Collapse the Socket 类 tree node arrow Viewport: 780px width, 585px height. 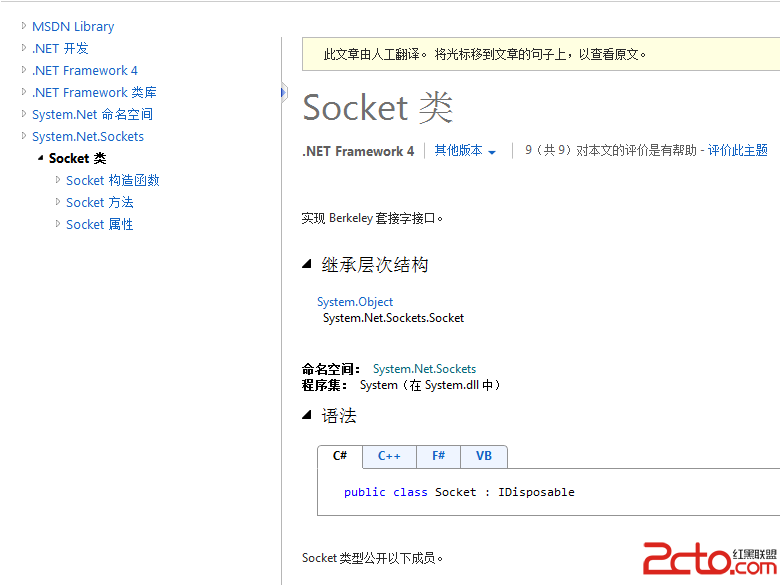(x=40, y=158)
